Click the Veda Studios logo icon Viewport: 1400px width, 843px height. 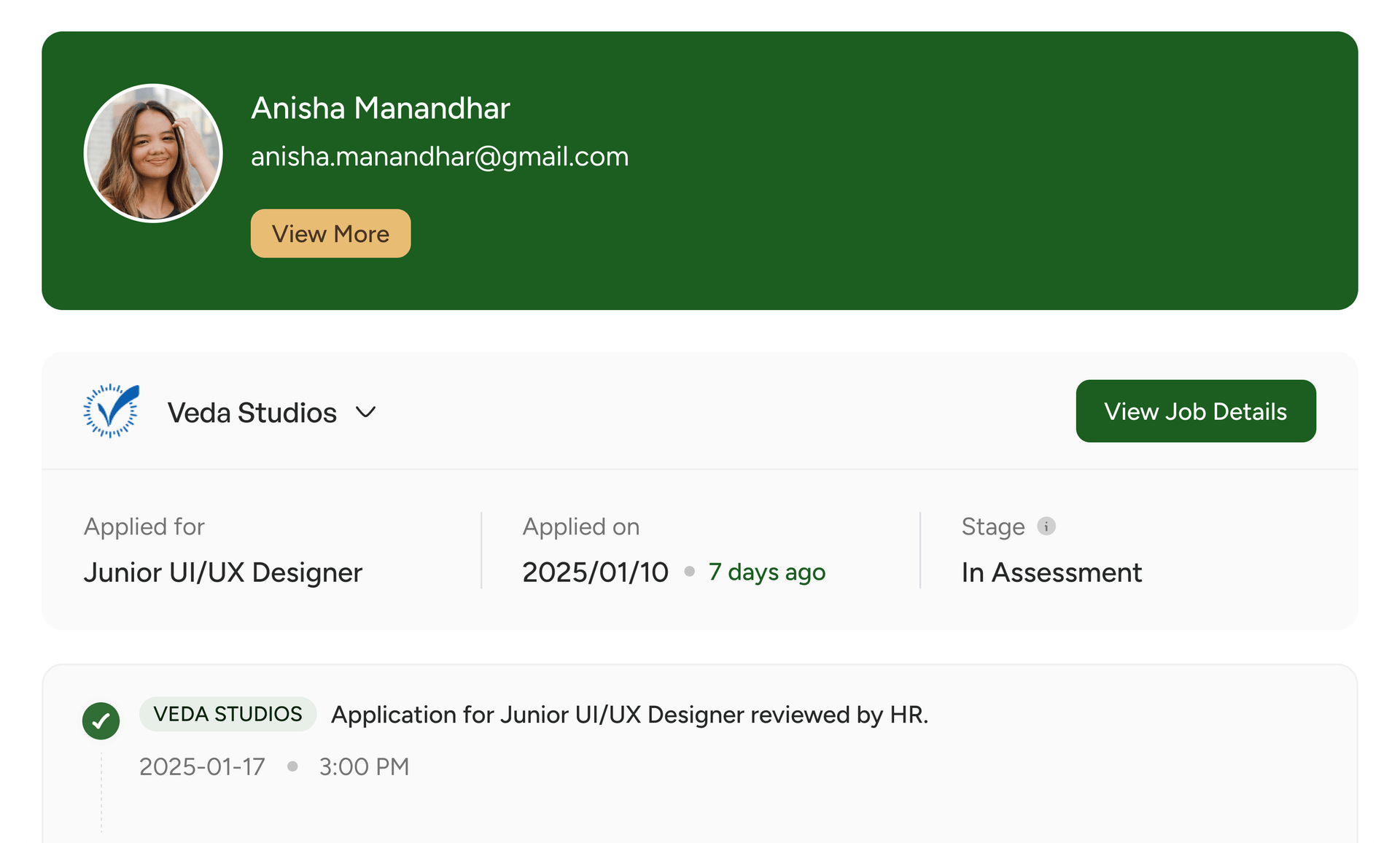(111, 411)
